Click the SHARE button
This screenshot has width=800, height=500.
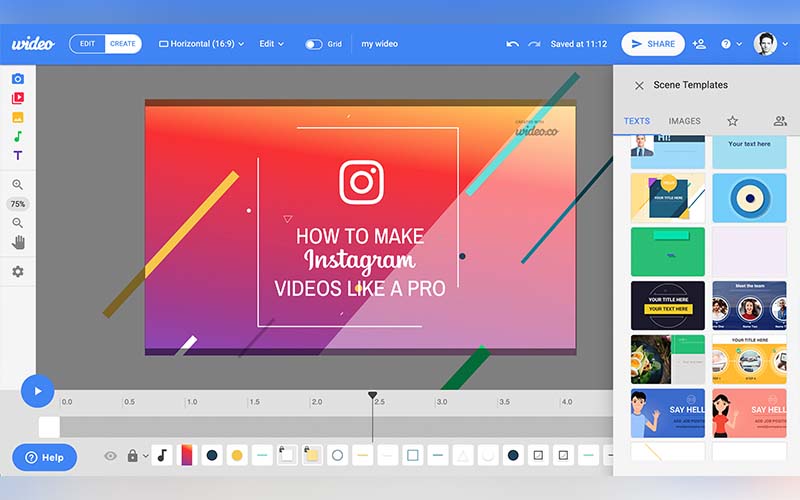click(x=653, y=44)
